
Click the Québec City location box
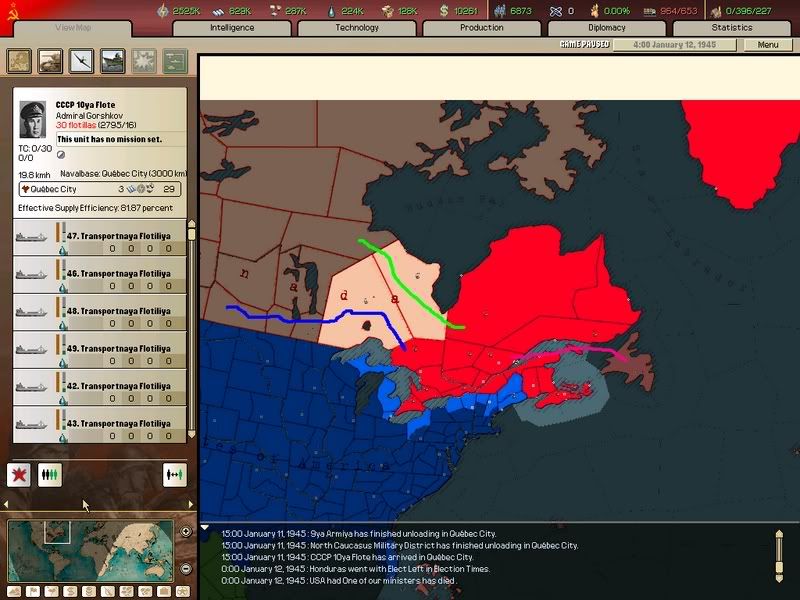click(100, 189)
